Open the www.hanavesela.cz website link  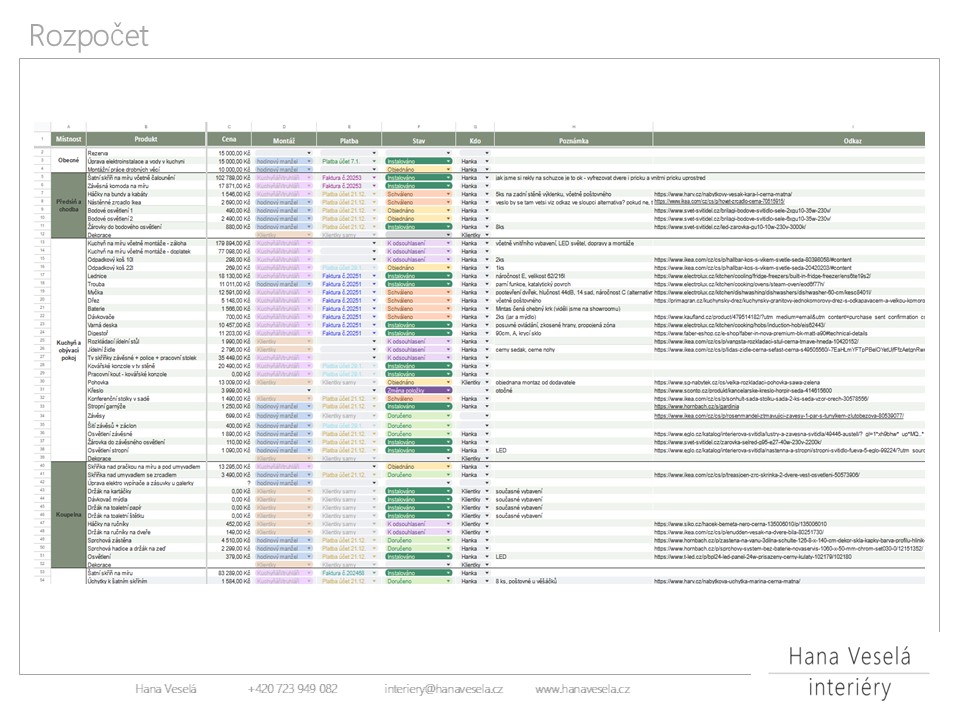(x=582, y=689)
